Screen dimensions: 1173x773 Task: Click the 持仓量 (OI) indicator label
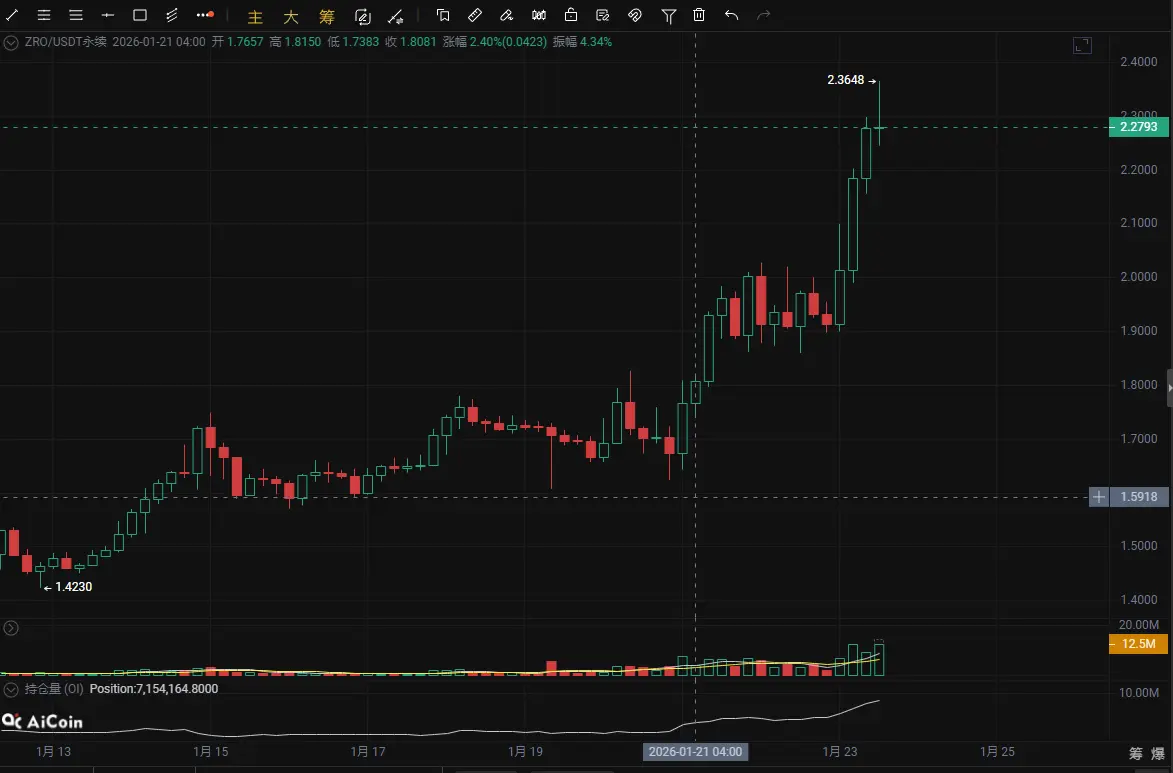pyautogui.click(x=54, y=688)
